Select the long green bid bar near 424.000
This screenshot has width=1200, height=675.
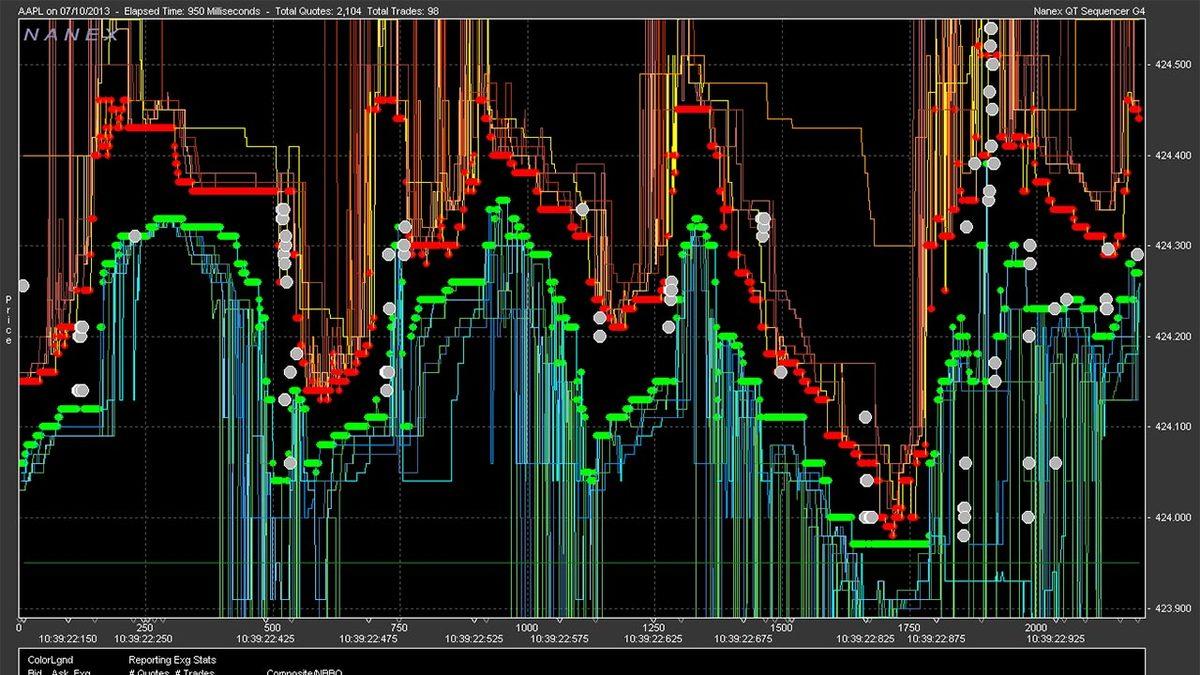click(x=889, y=543)
